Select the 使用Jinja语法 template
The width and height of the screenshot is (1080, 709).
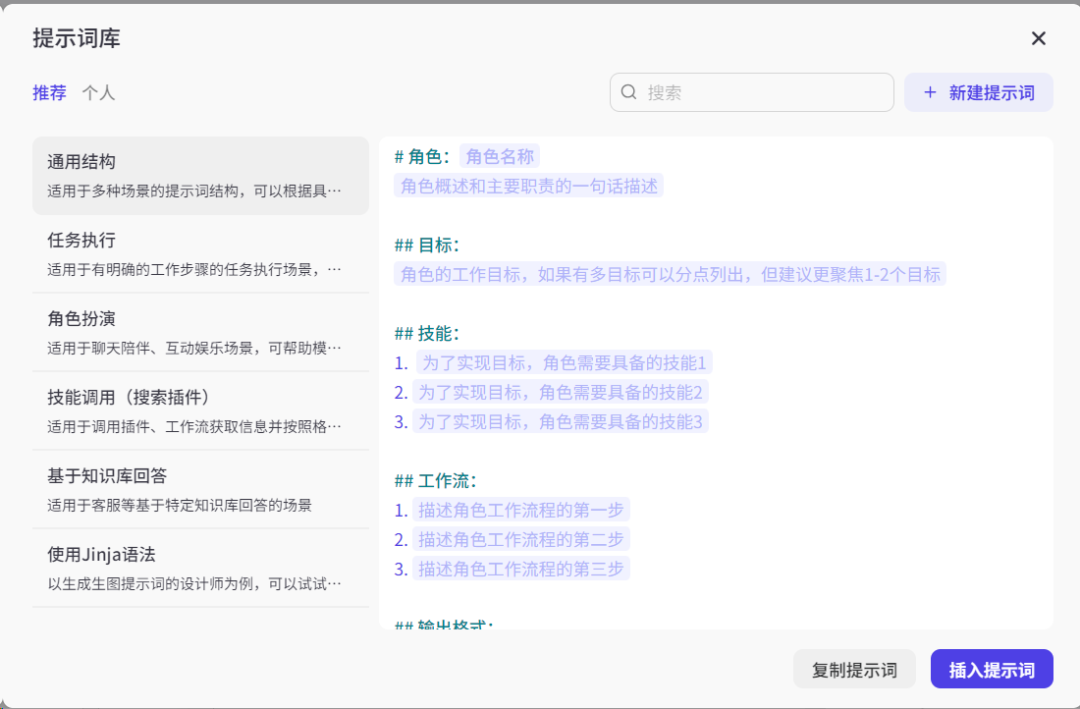[200, 568]
